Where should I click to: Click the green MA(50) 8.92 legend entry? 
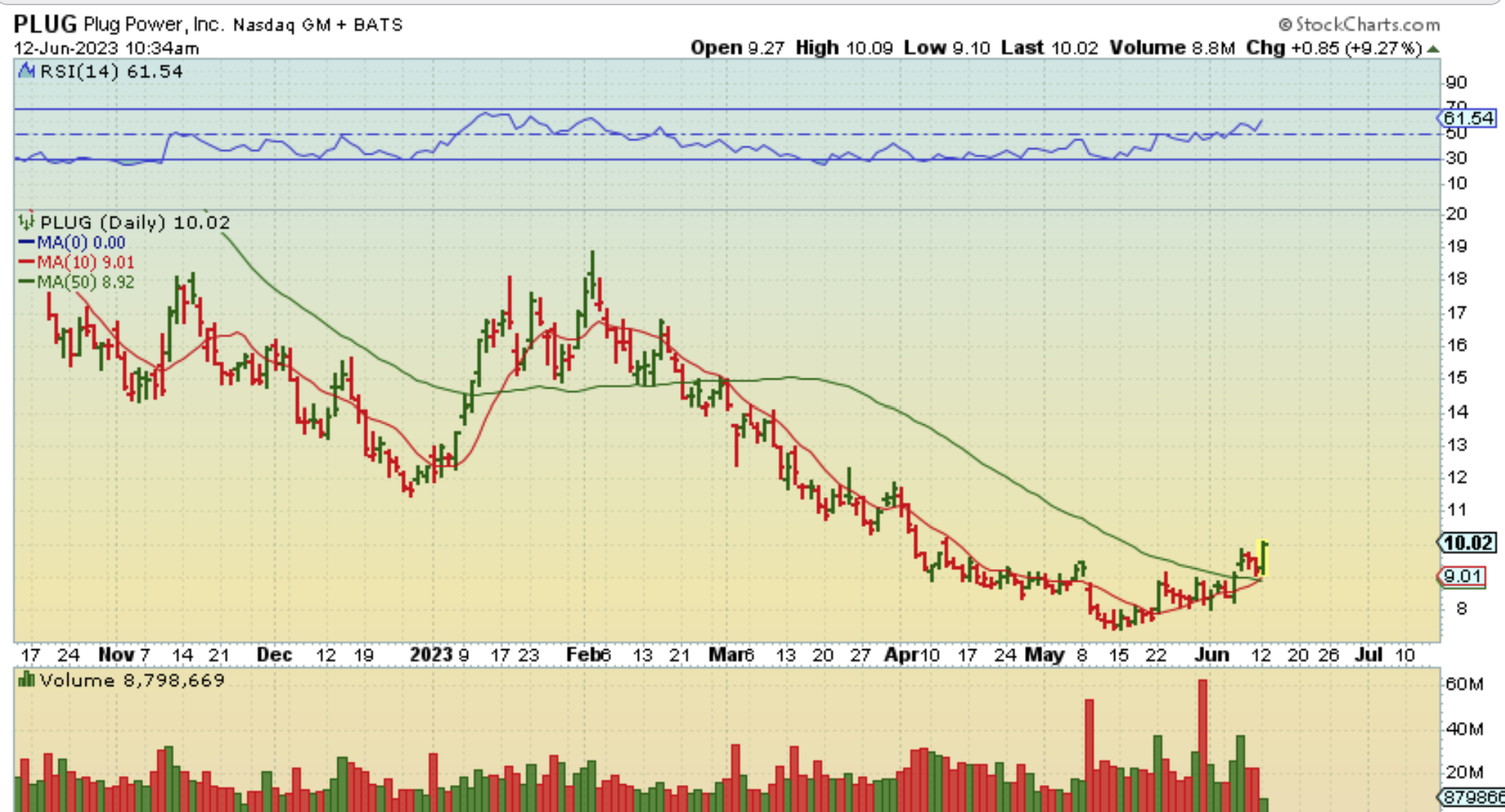76,282
